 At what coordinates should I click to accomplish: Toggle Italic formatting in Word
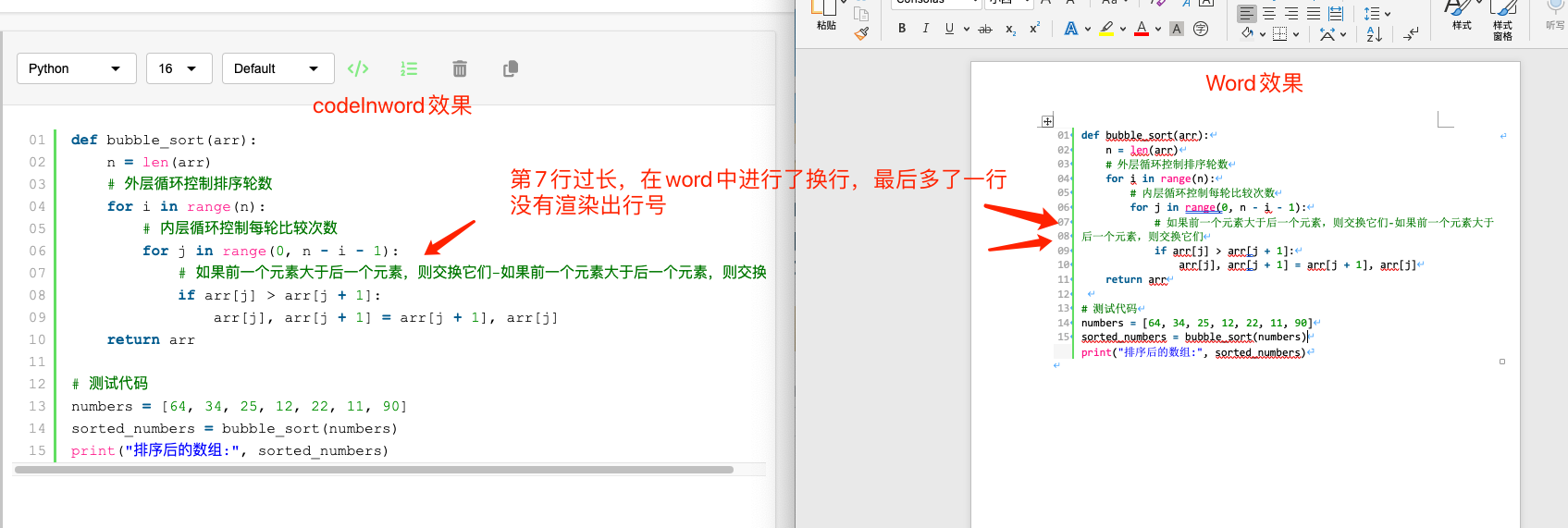tap(925, 29)
